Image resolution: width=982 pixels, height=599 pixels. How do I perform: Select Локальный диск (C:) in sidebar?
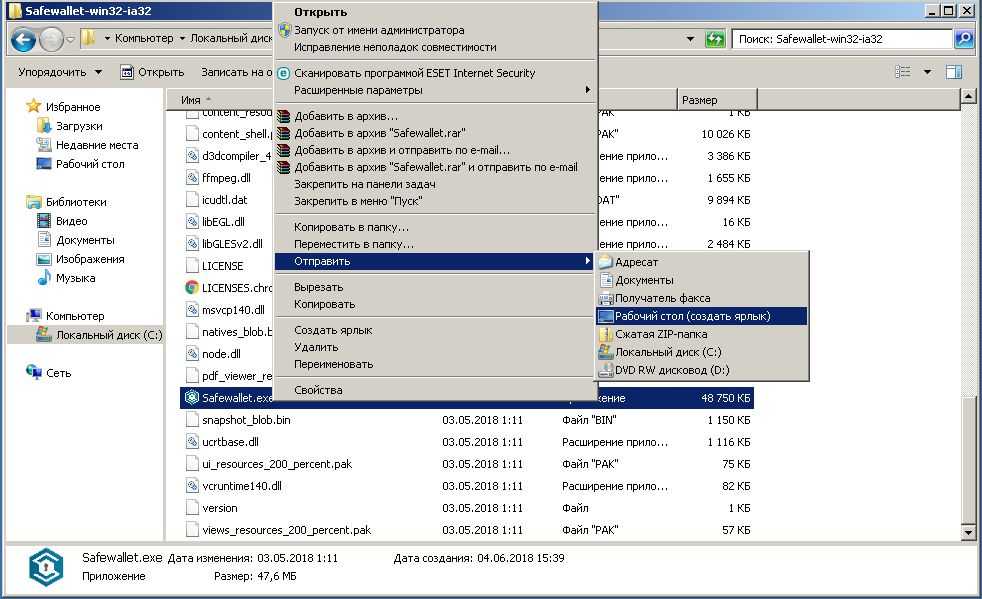pos(109,335)
